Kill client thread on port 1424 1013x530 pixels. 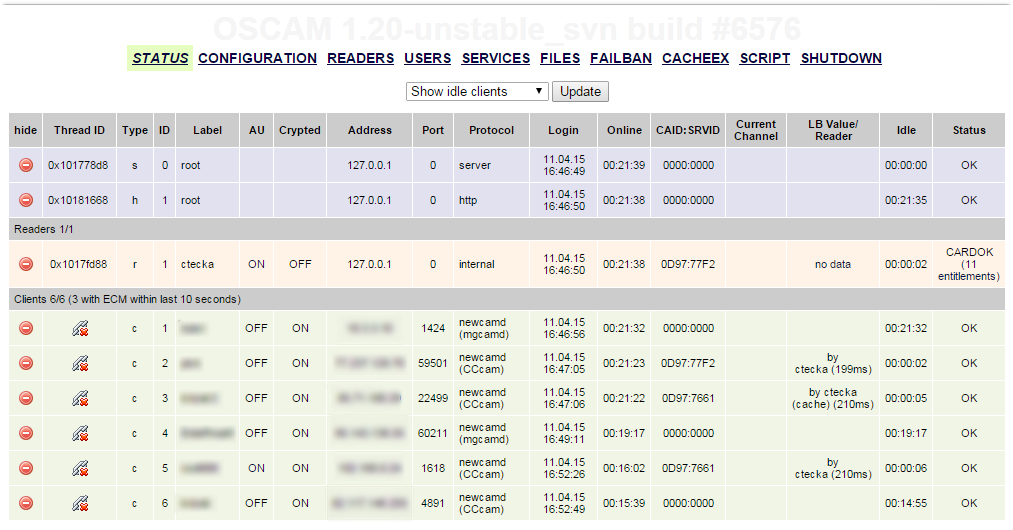click(x=80, y=328)
